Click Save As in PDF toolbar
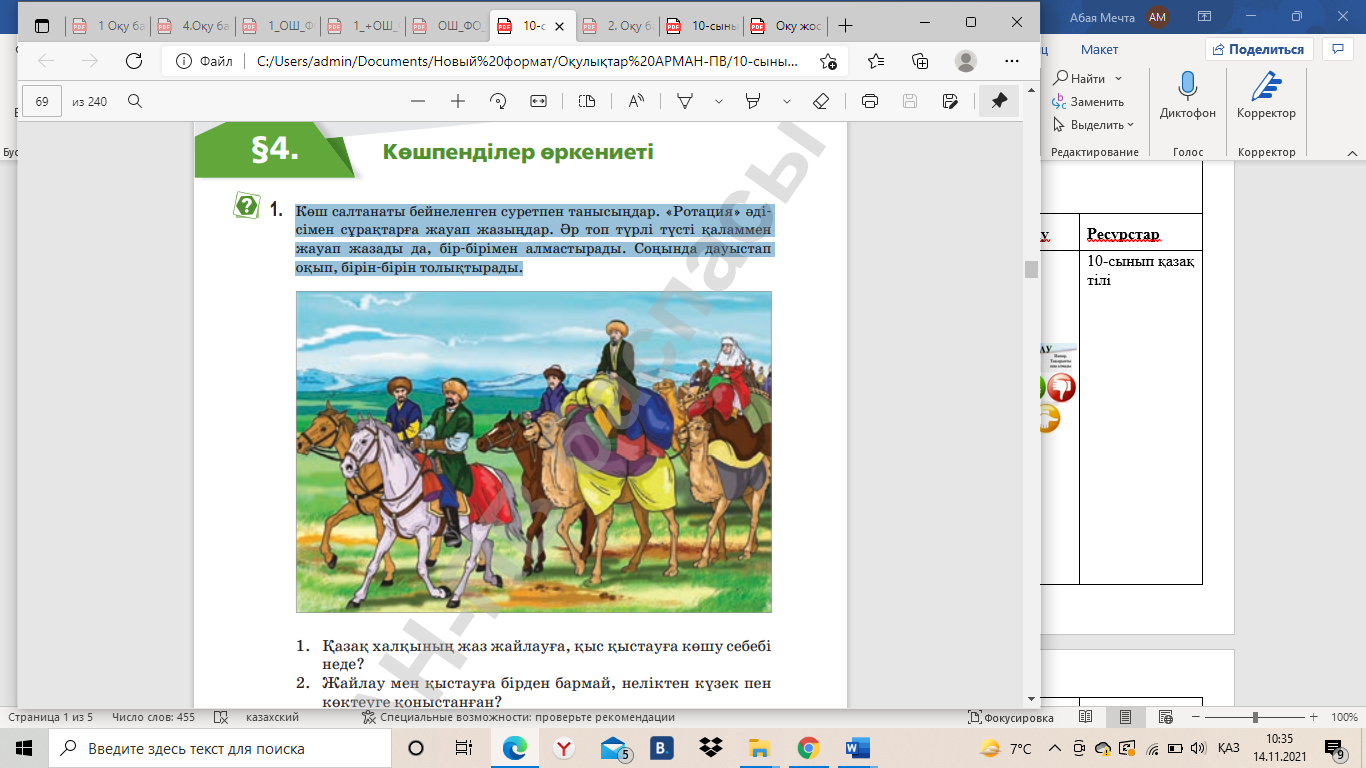 click(950, 101)
